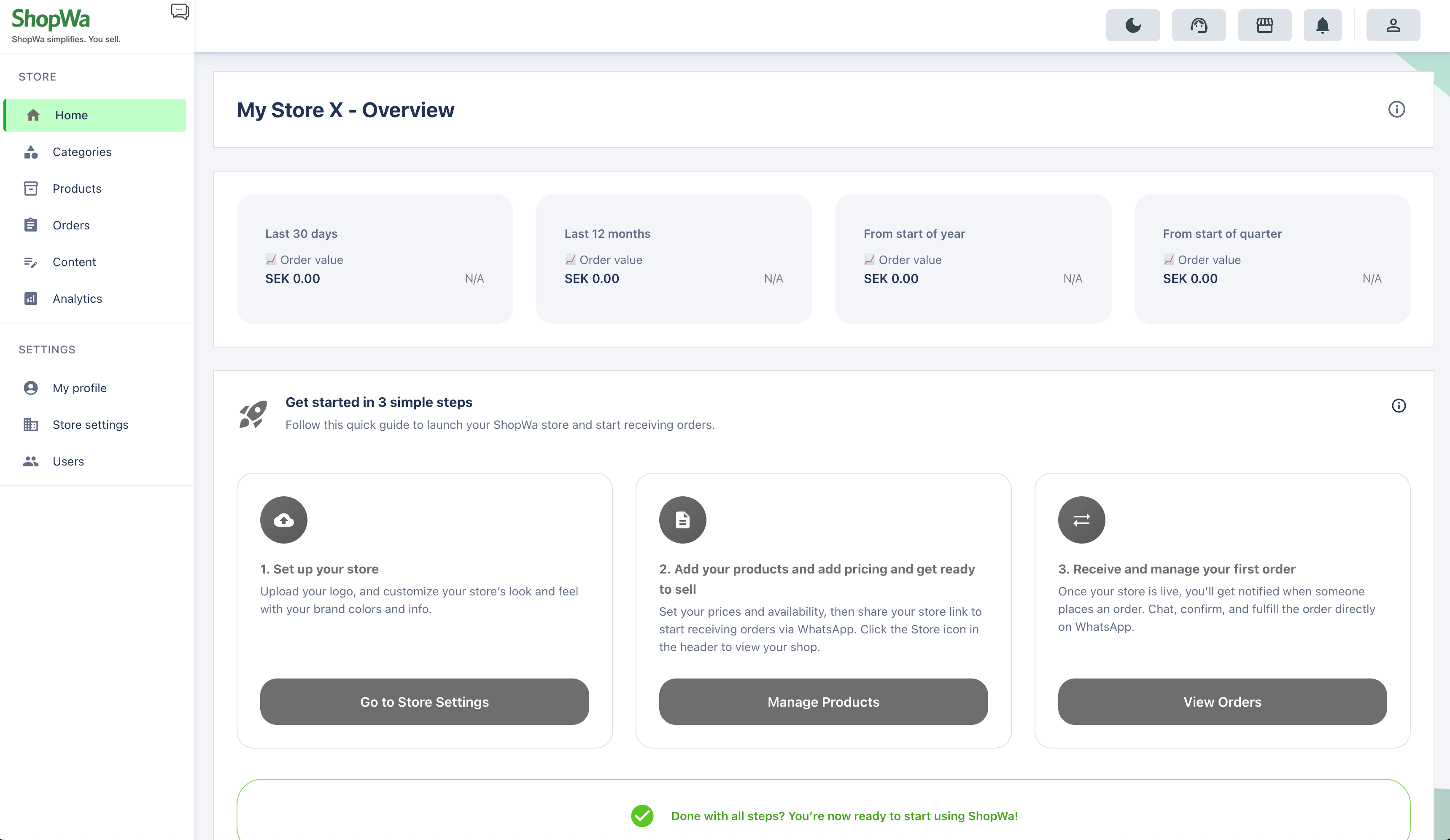The width and height of the screenshot is (1450, 840).
Task: Click the cloud upload step icon
Action: click(x=284, y=520)
